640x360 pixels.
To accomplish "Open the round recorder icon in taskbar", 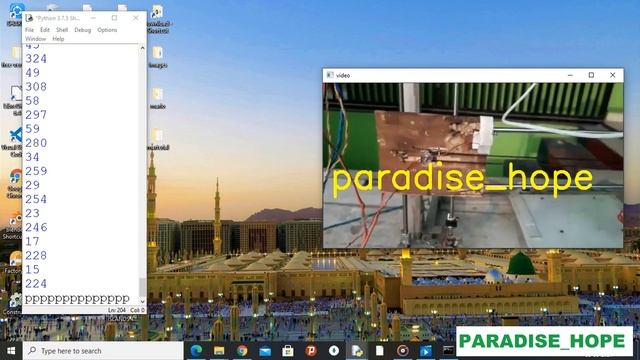I will pyautogui.click(x=403, y=351).
